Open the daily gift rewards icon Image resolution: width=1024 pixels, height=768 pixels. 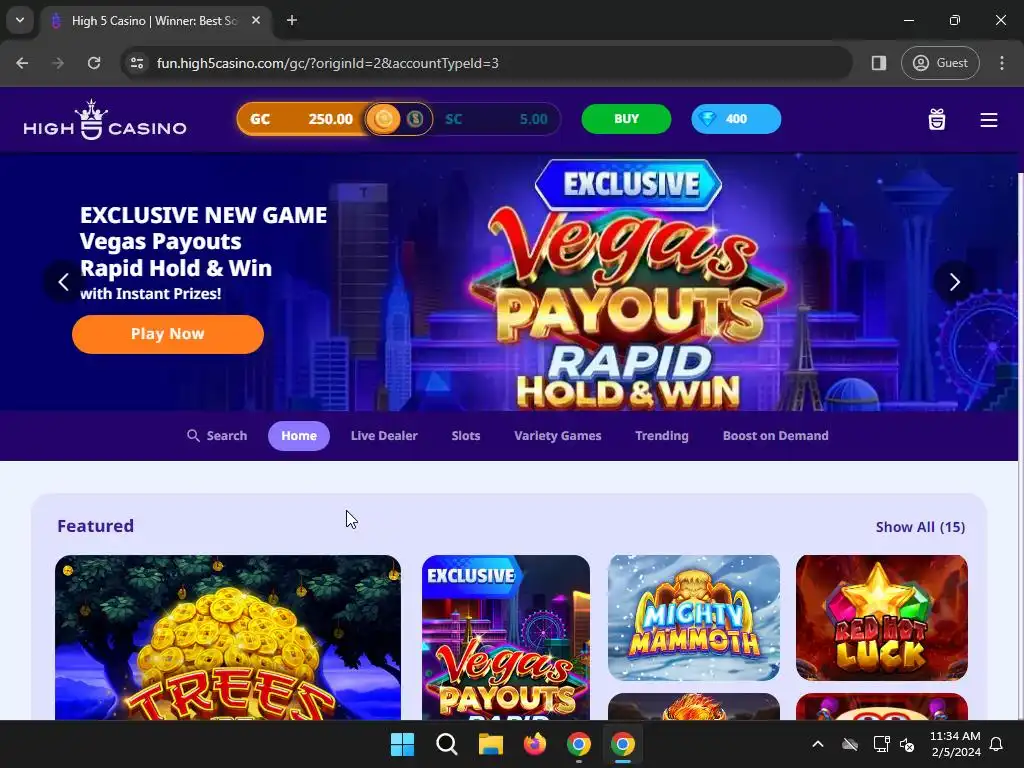click(x=936, y=120)
